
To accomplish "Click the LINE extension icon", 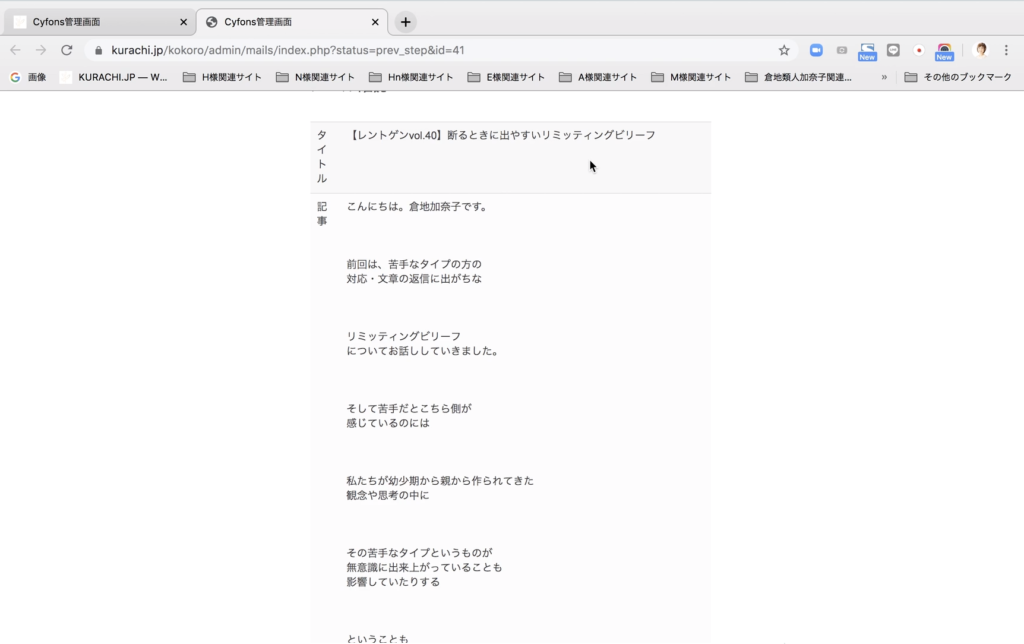I will (893, 50).
